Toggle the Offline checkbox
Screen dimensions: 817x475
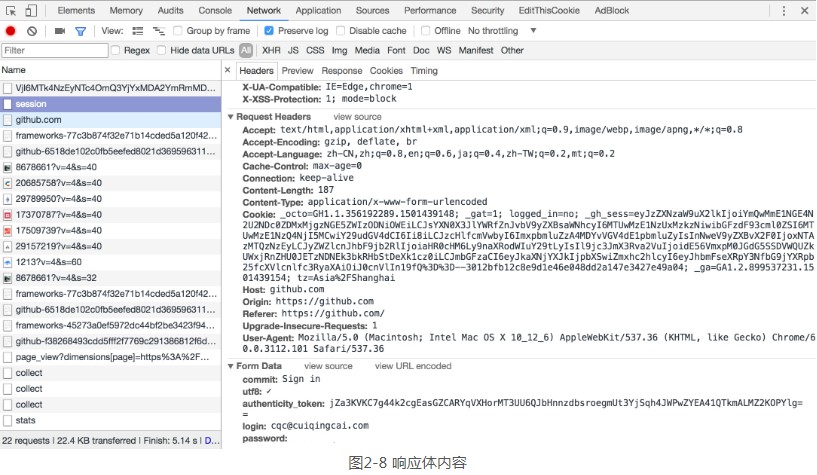pyautogui.click(x=425, y=31)
